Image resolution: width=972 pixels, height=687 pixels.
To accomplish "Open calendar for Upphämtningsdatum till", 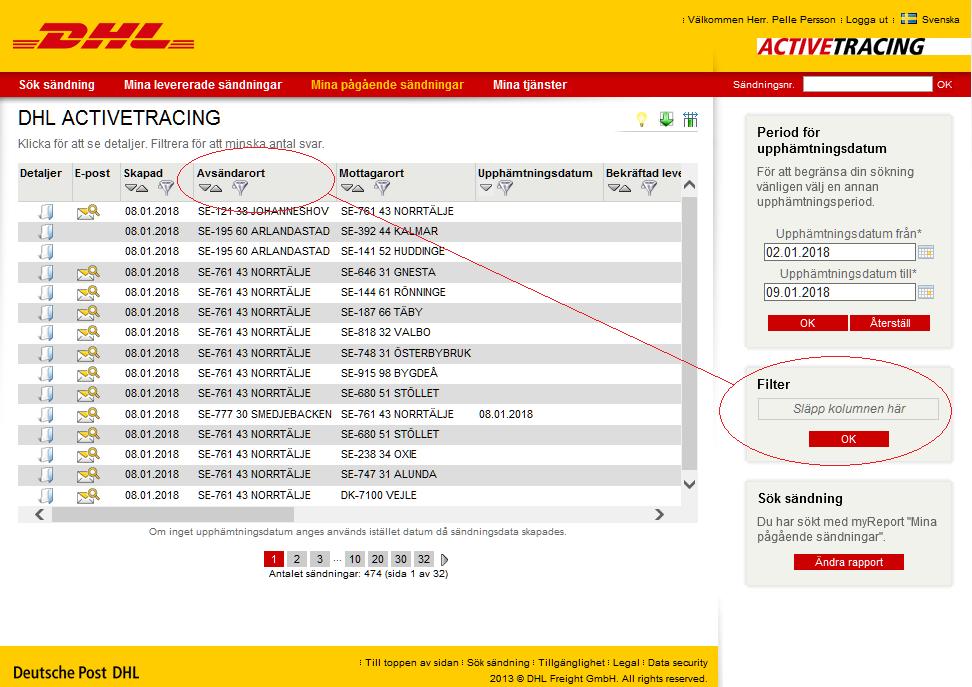I will point(926,292).
